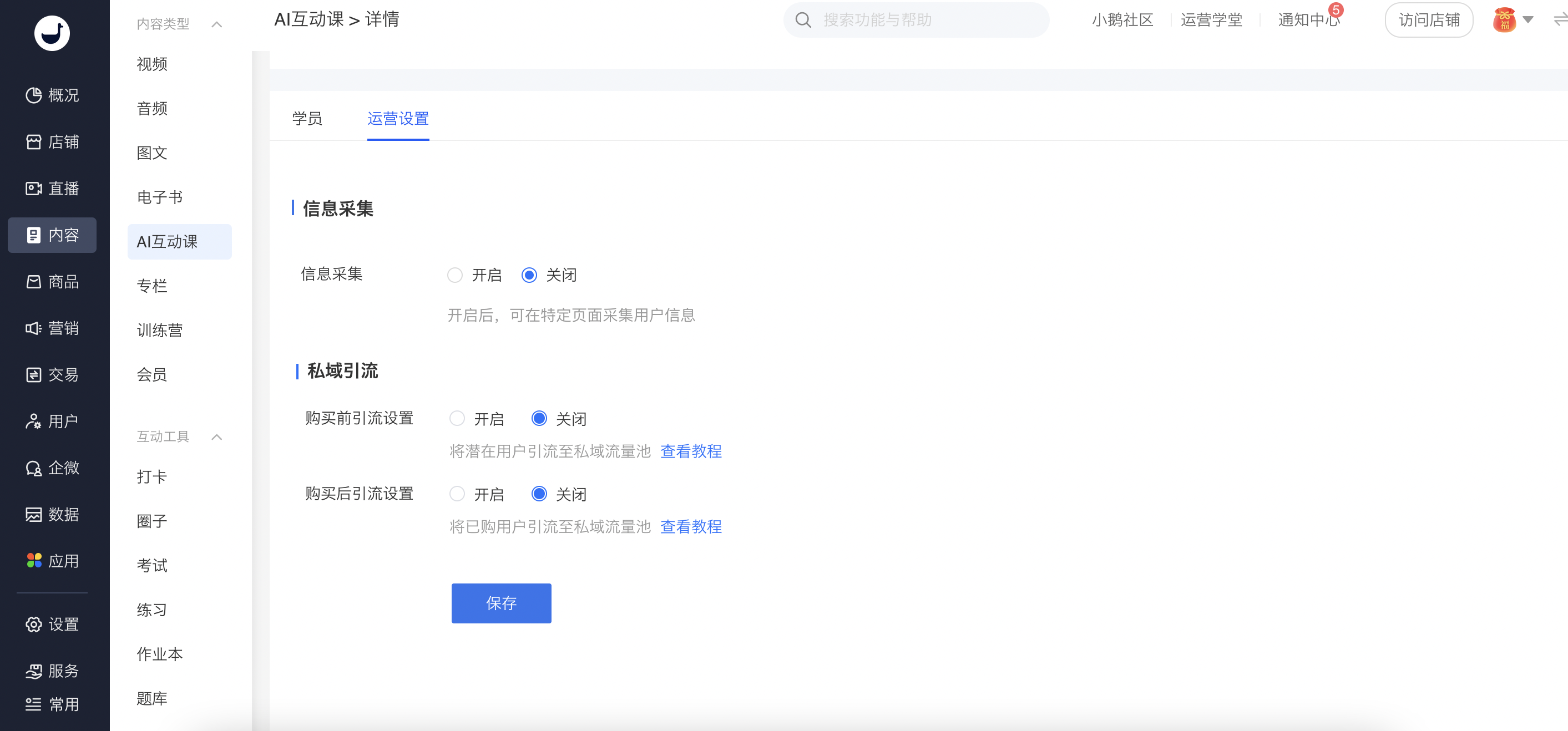Open 查看教程 for 购买前引流
The image size is (1568, 731).
(x=691, y=451)
